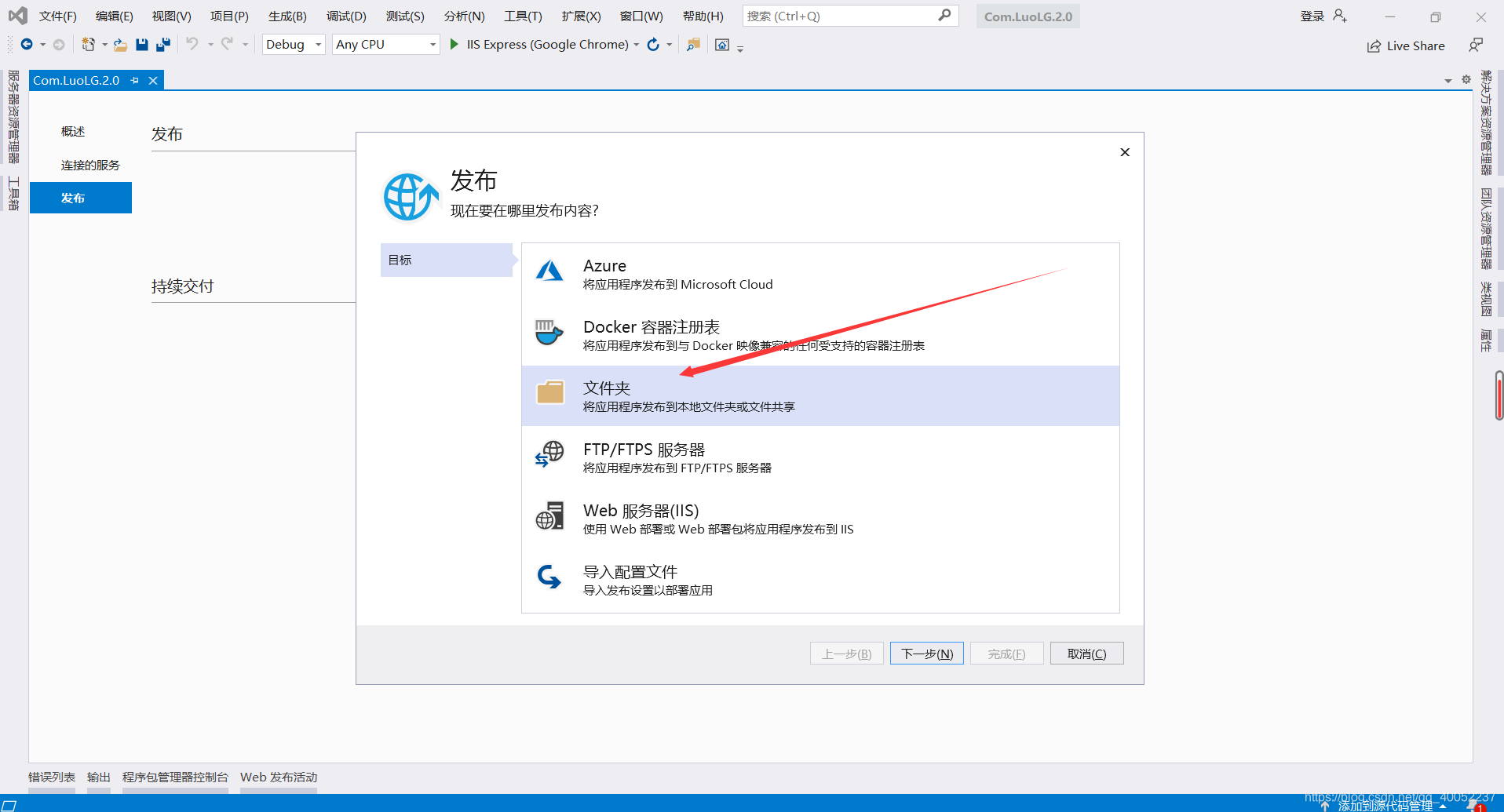This screenshot has height=812, width=1504.
Task: Open the Debug configuration dropdown
Action: coord(294,45)
